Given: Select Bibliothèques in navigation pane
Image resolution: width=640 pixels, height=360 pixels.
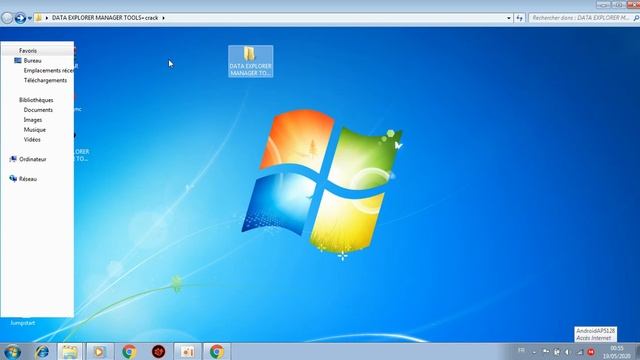Looking at the screenshot, I should click(36, 100).
